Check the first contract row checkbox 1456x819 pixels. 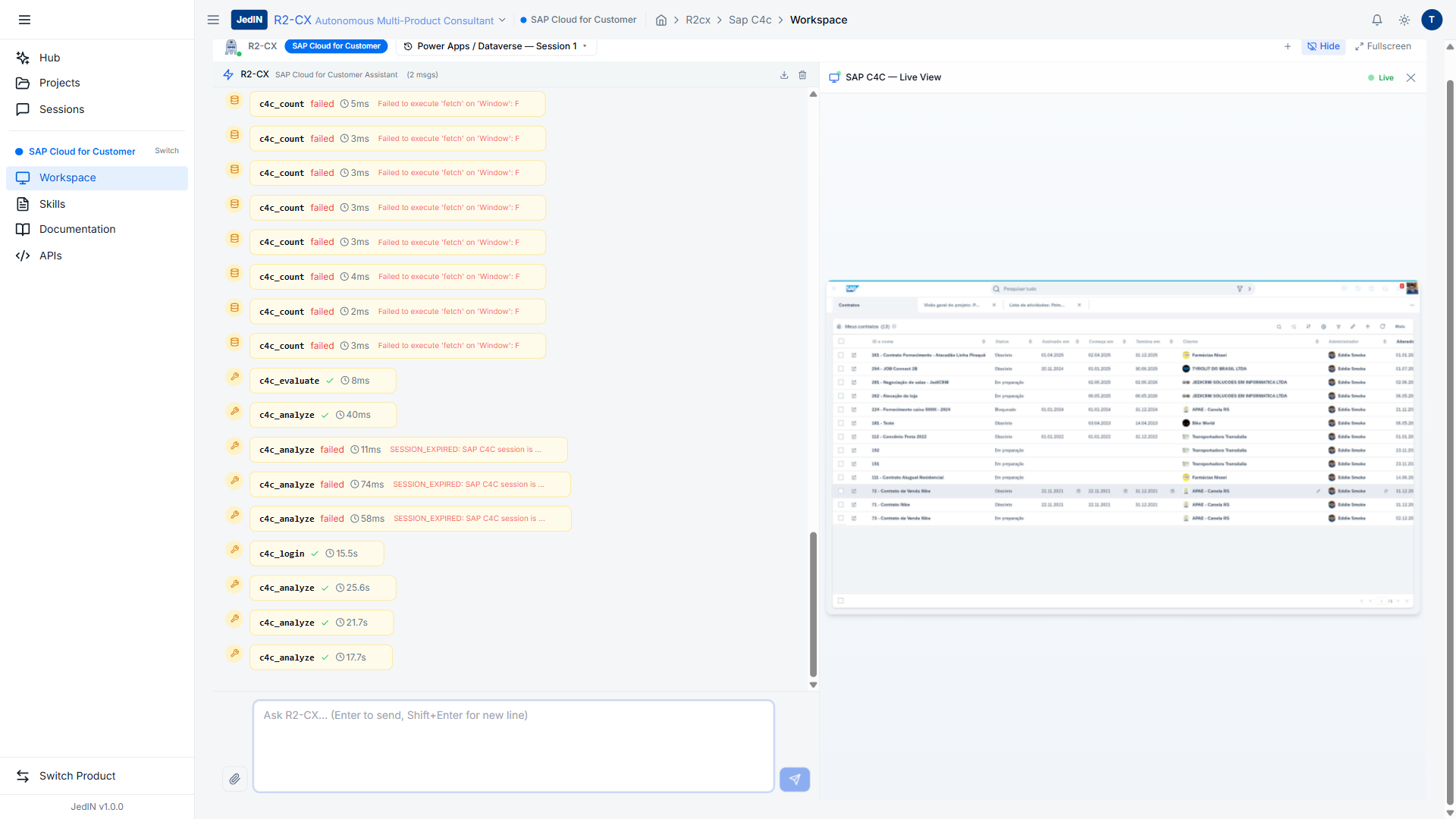[x=840, y=355]
